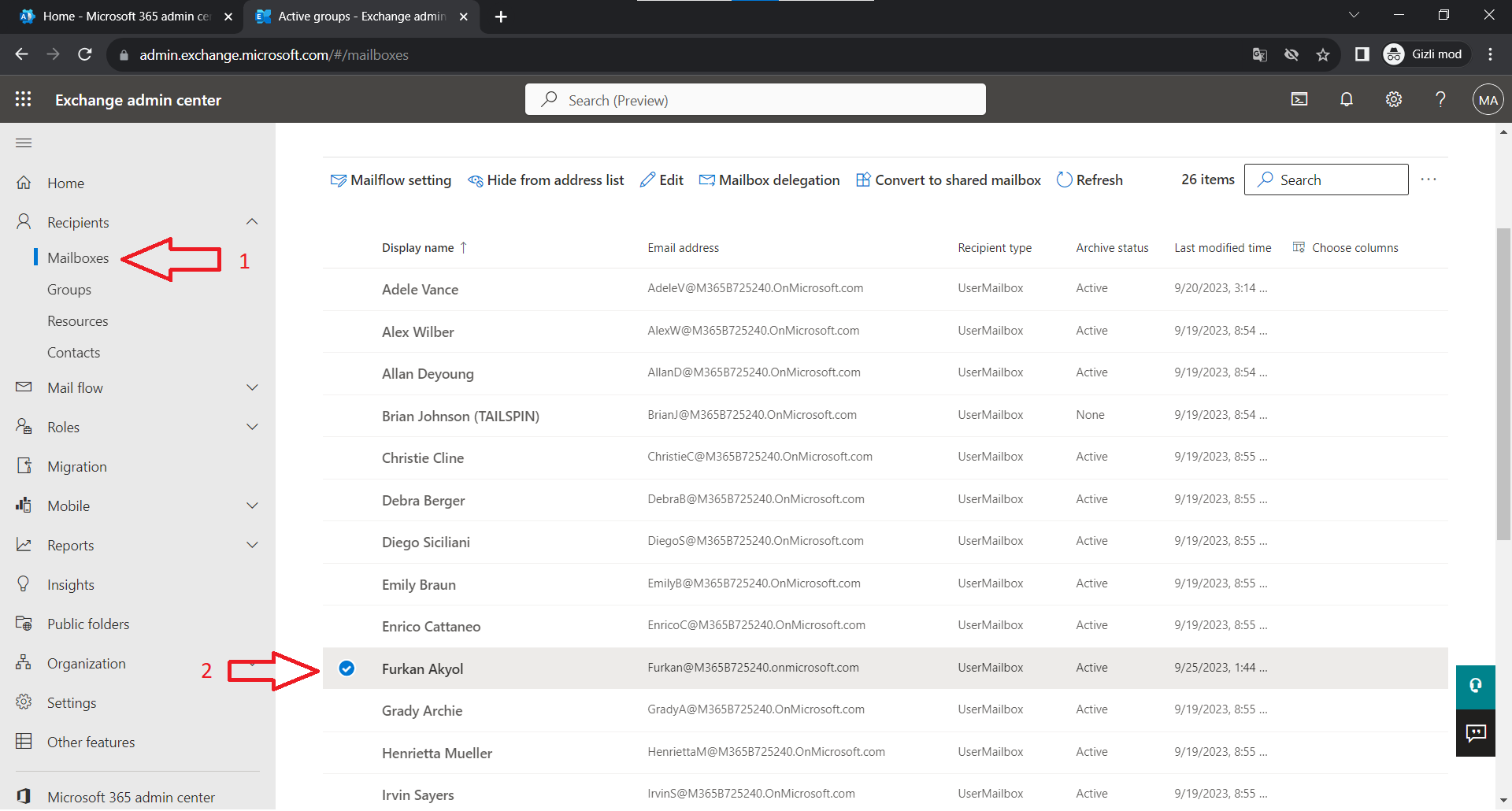Screen dimensions: 1512x811
Task: Open the more options ellipsis
Action: tap(1429, 180)
